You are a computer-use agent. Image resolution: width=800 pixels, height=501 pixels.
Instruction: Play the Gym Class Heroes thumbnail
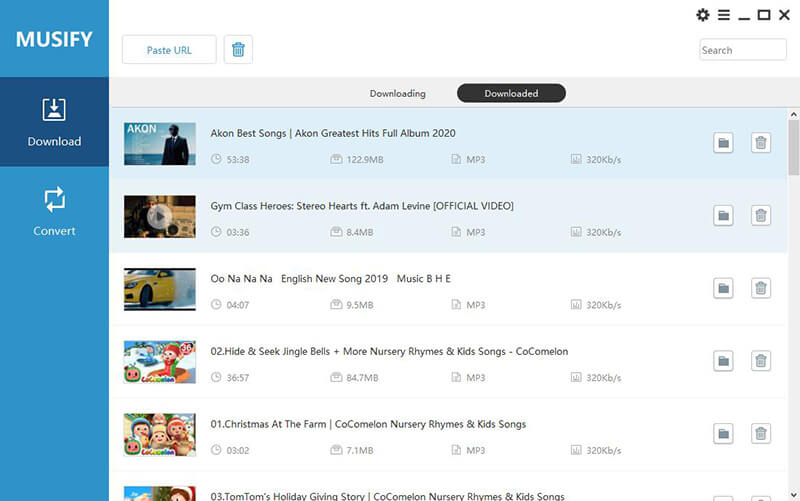160,216
